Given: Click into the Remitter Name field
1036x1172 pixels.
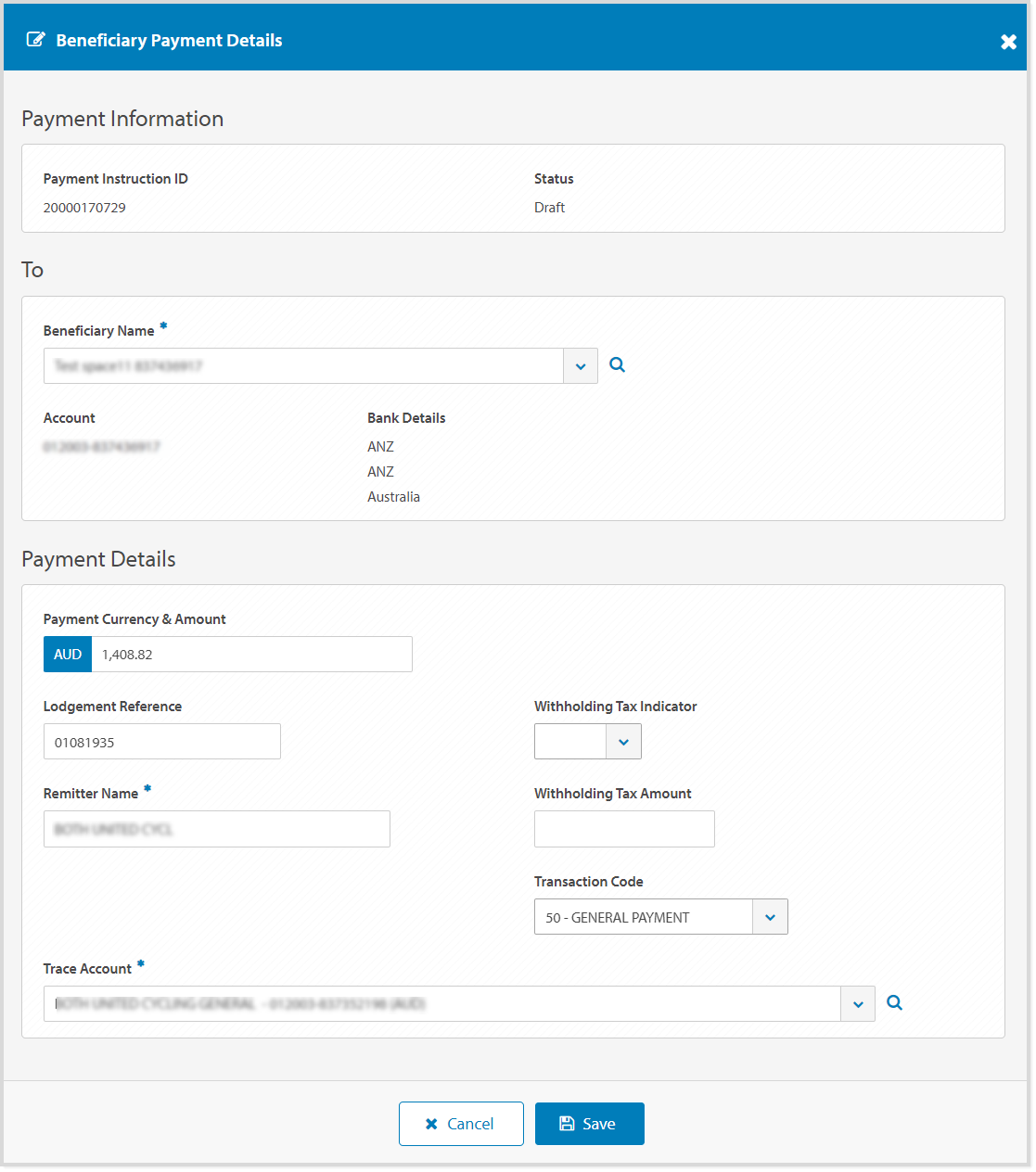Looking at the screenshot, I should click(216, 829).
